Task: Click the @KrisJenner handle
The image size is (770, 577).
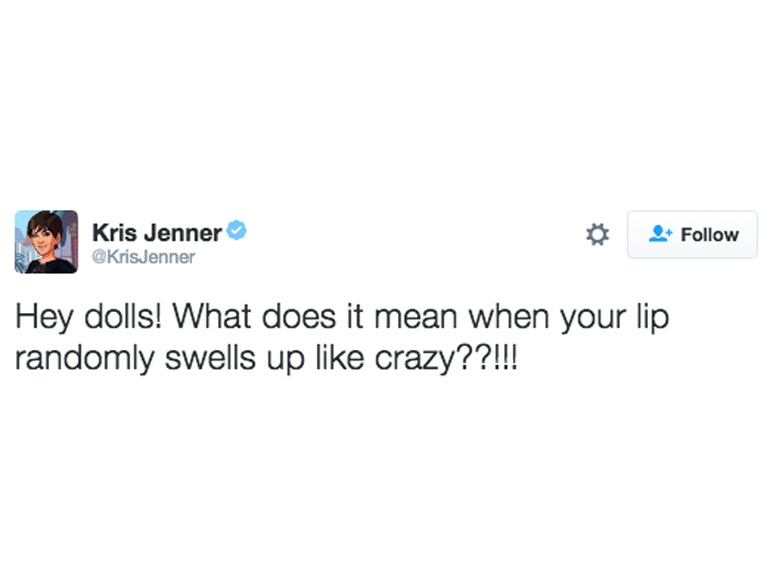Action: (143, 258)
